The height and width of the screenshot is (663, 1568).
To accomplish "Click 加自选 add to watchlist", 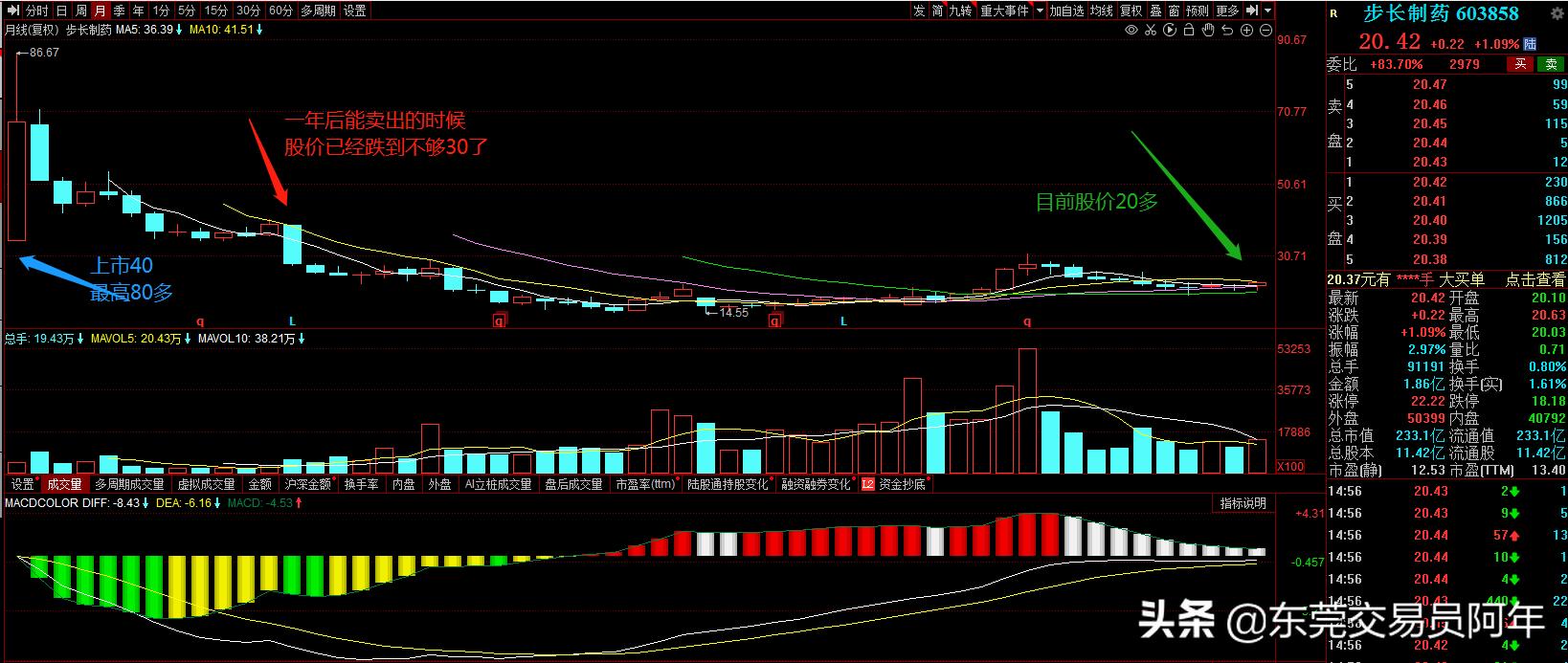I will pyautogui.click(x=1066, y=11).
